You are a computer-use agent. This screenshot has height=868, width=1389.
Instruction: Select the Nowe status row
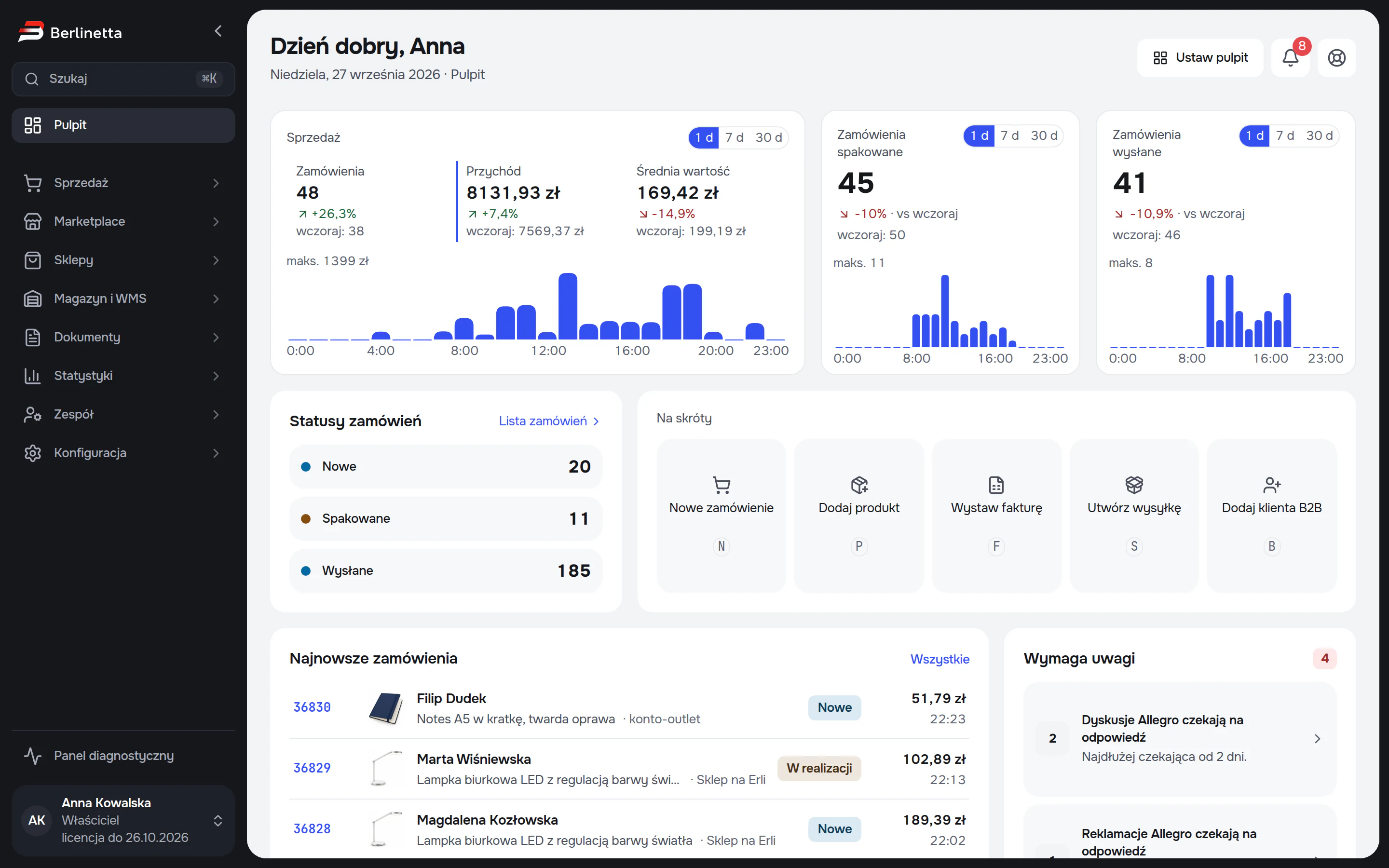(x=446, y=467)
